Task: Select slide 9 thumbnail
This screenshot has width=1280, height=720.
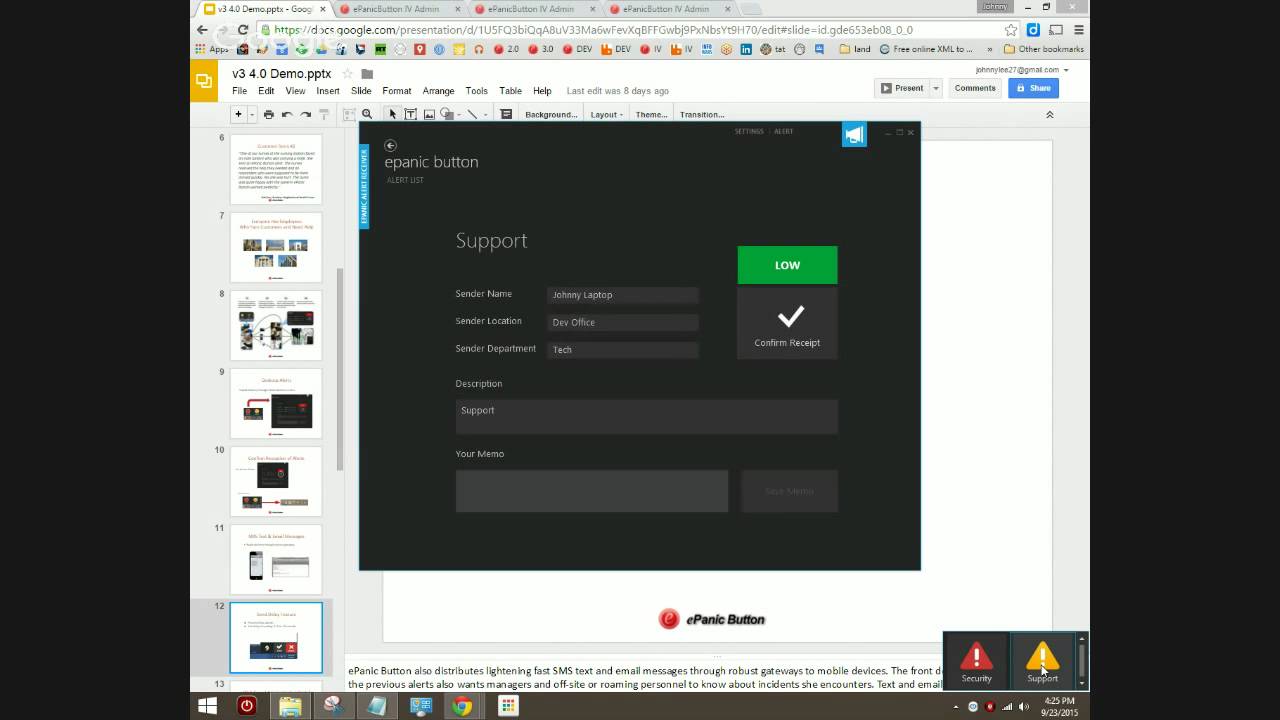Action: 276,403
